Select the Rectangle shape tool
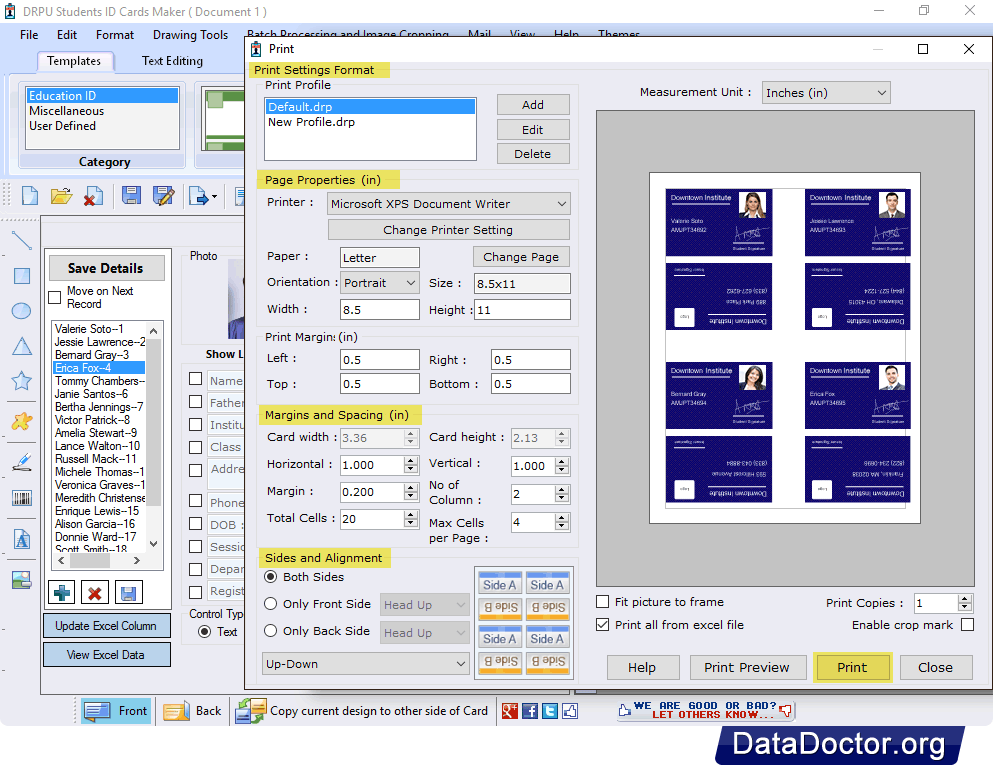This screenshot has width=993, height=765. click(x=22, y=275)
